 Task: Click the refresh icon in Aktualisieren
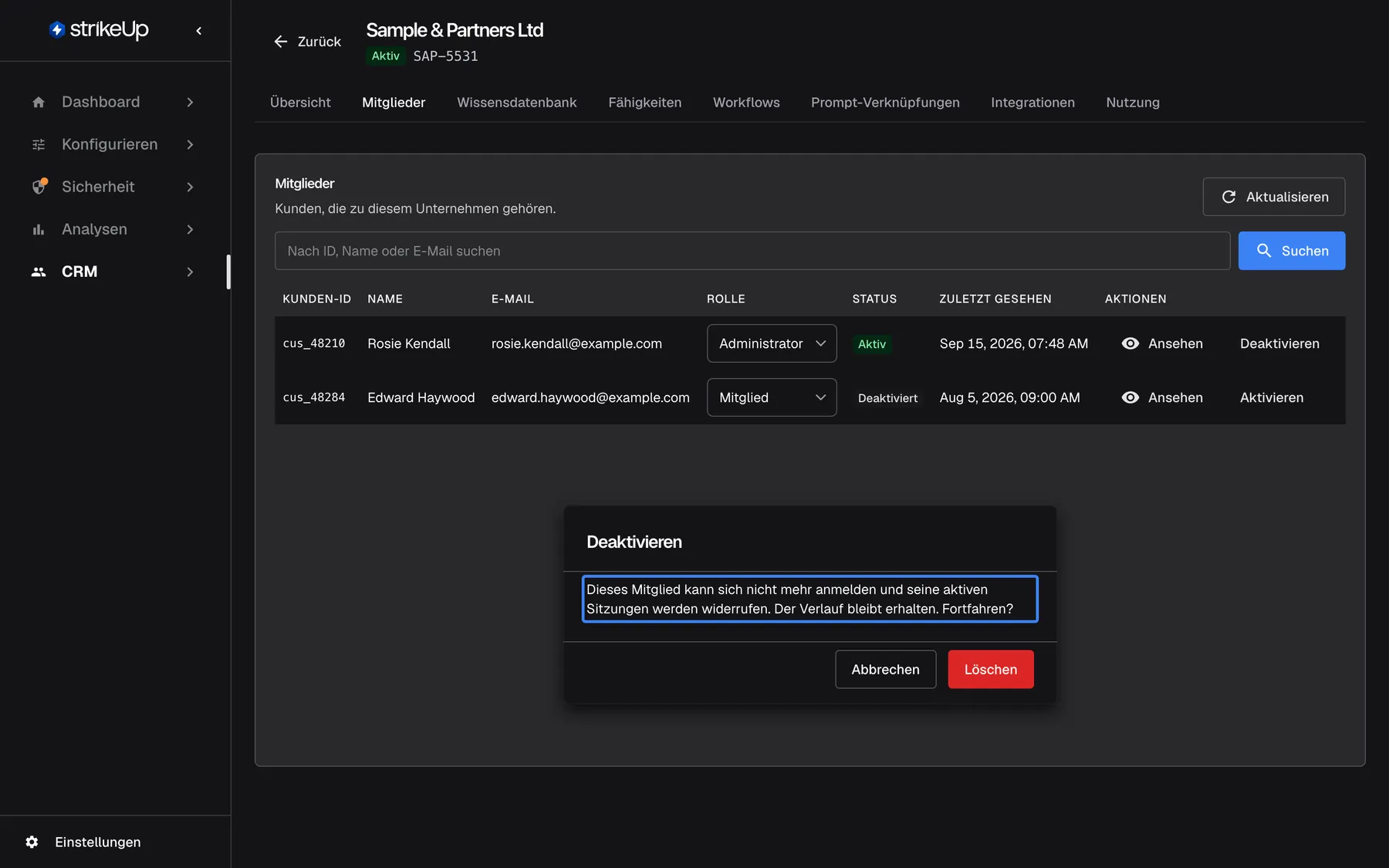point(1228,197)
